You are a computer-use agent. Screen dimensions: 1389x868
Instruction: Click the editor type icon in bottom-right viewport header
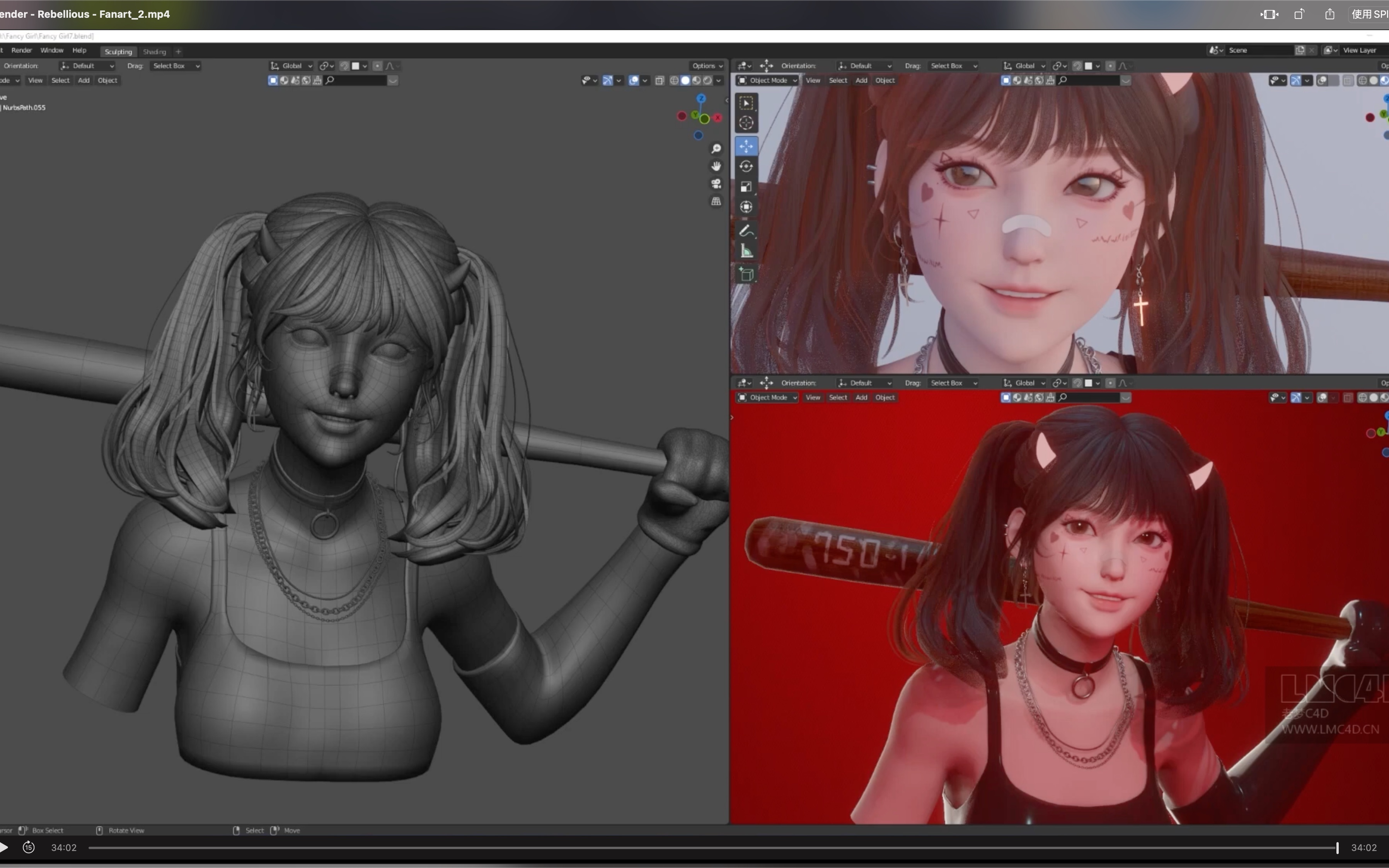click(744, 383)
